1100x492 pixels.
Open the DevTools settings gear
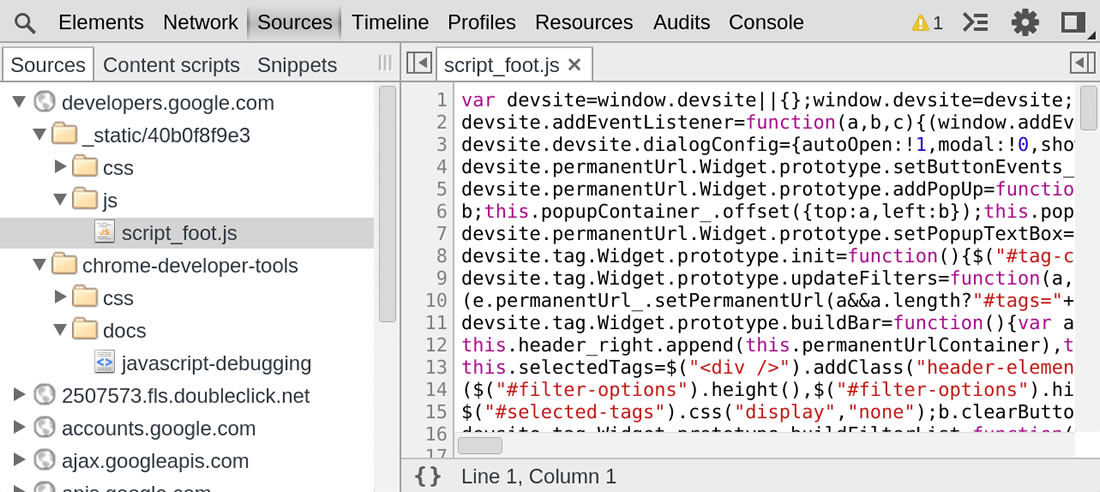click(1025, 22)
